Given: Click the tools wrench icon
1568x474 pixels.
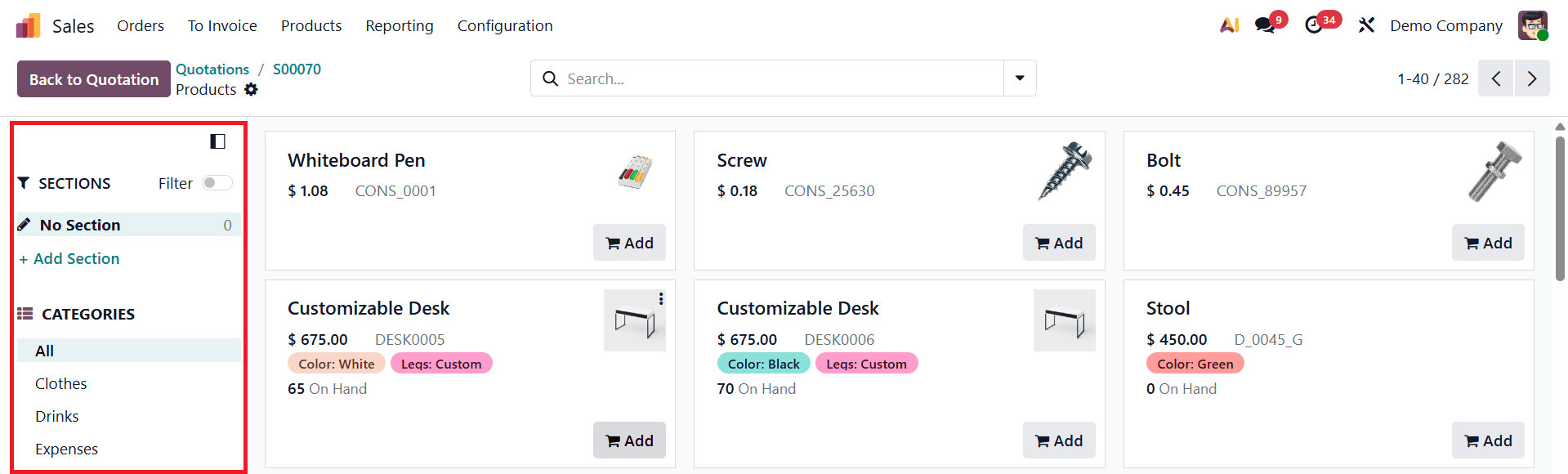Looking at the screenshot, I should point(1367,25).
